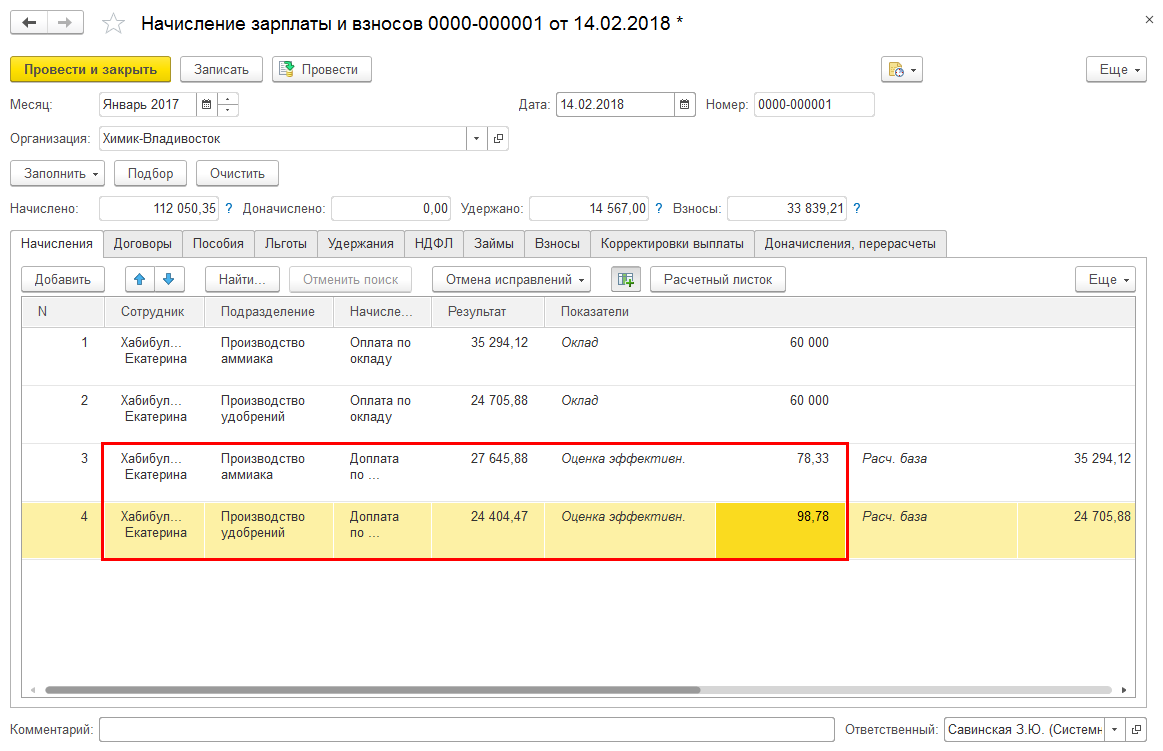Open the report icon dropdown in the toolbar
Image resolution: width=1163 pixels, height=751 pixels.
901,69
